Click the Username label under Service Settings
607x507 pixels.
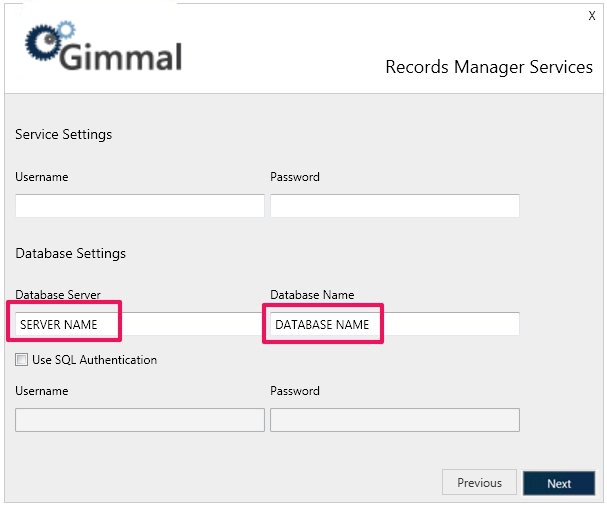point(42,177)
